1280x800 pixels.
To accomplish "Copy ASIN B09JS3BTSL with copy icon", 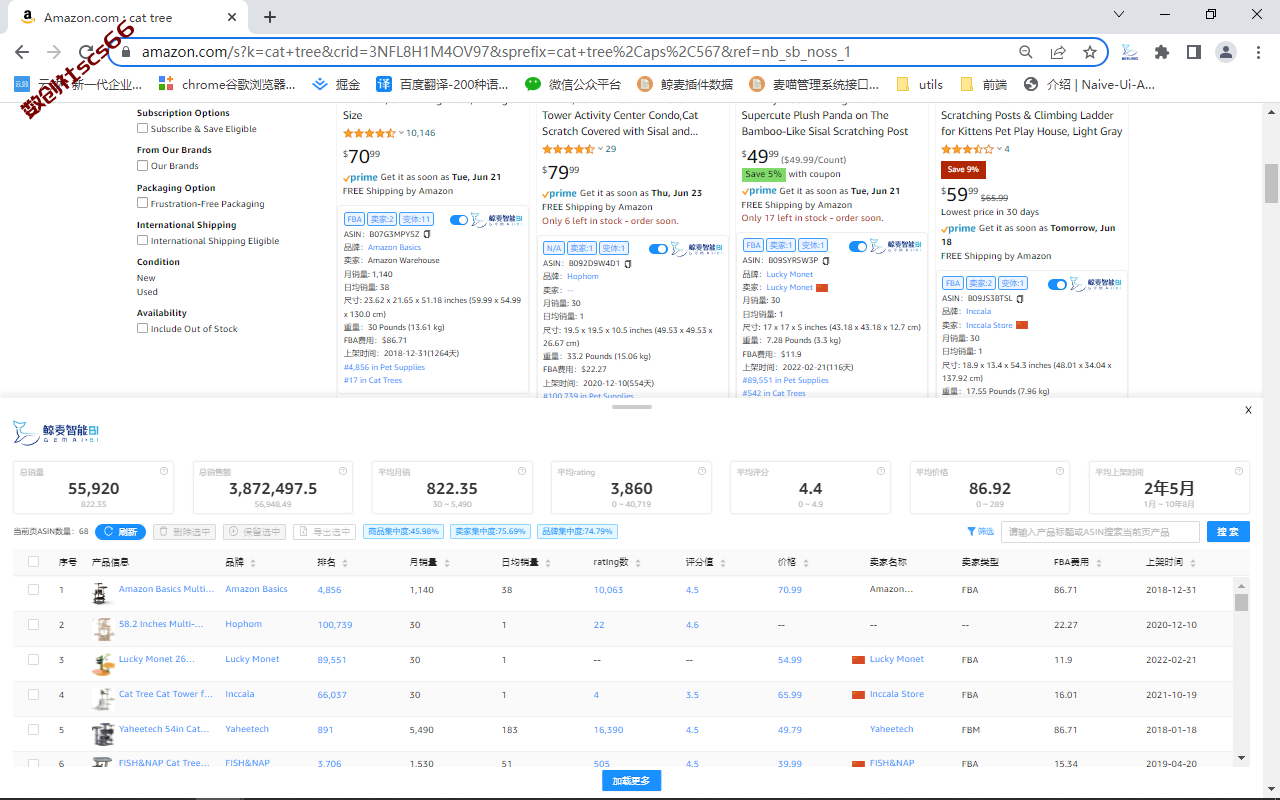I will tap(1020, 298).
